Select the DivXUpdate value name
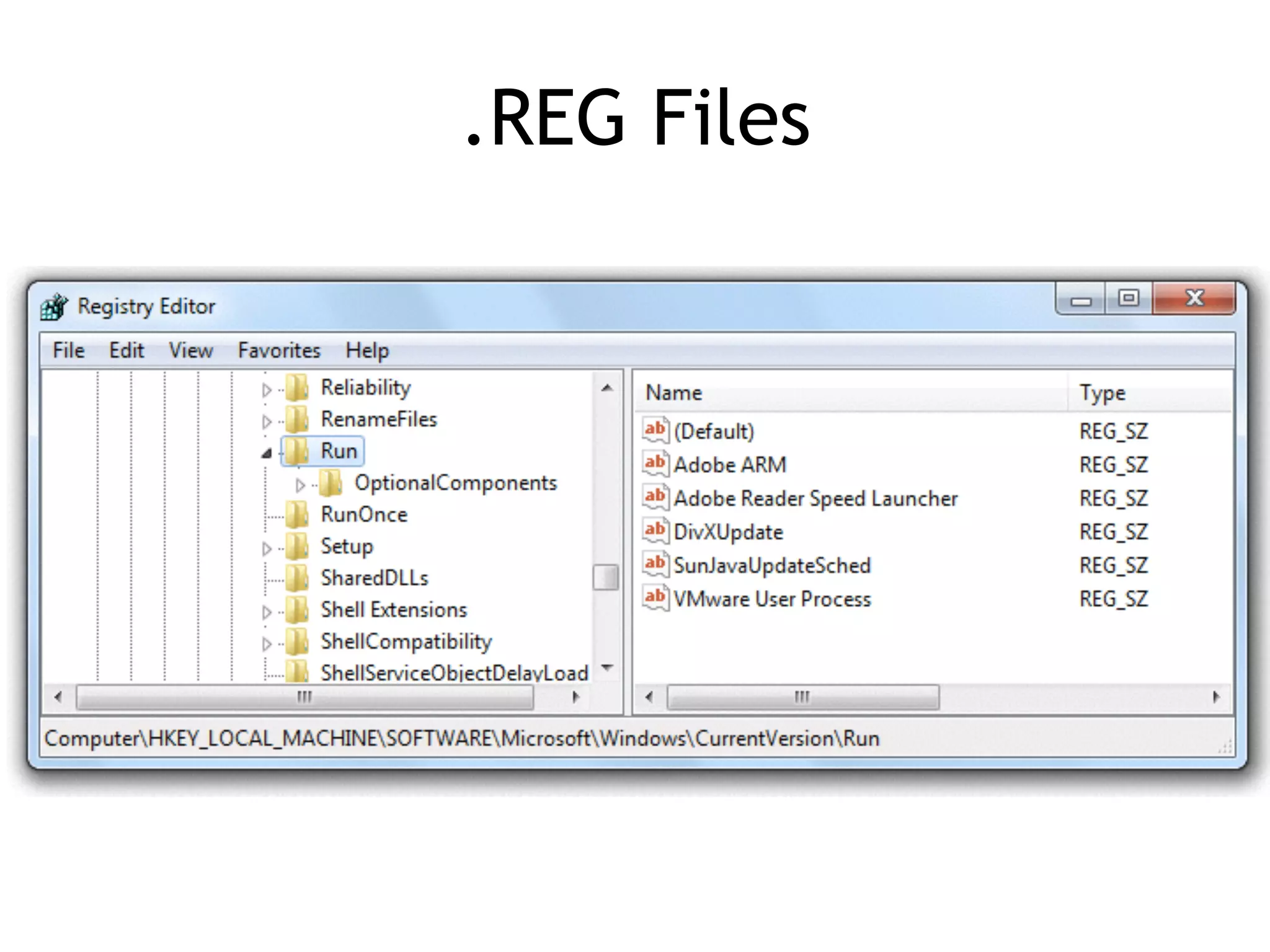 [x=728, y=532]
